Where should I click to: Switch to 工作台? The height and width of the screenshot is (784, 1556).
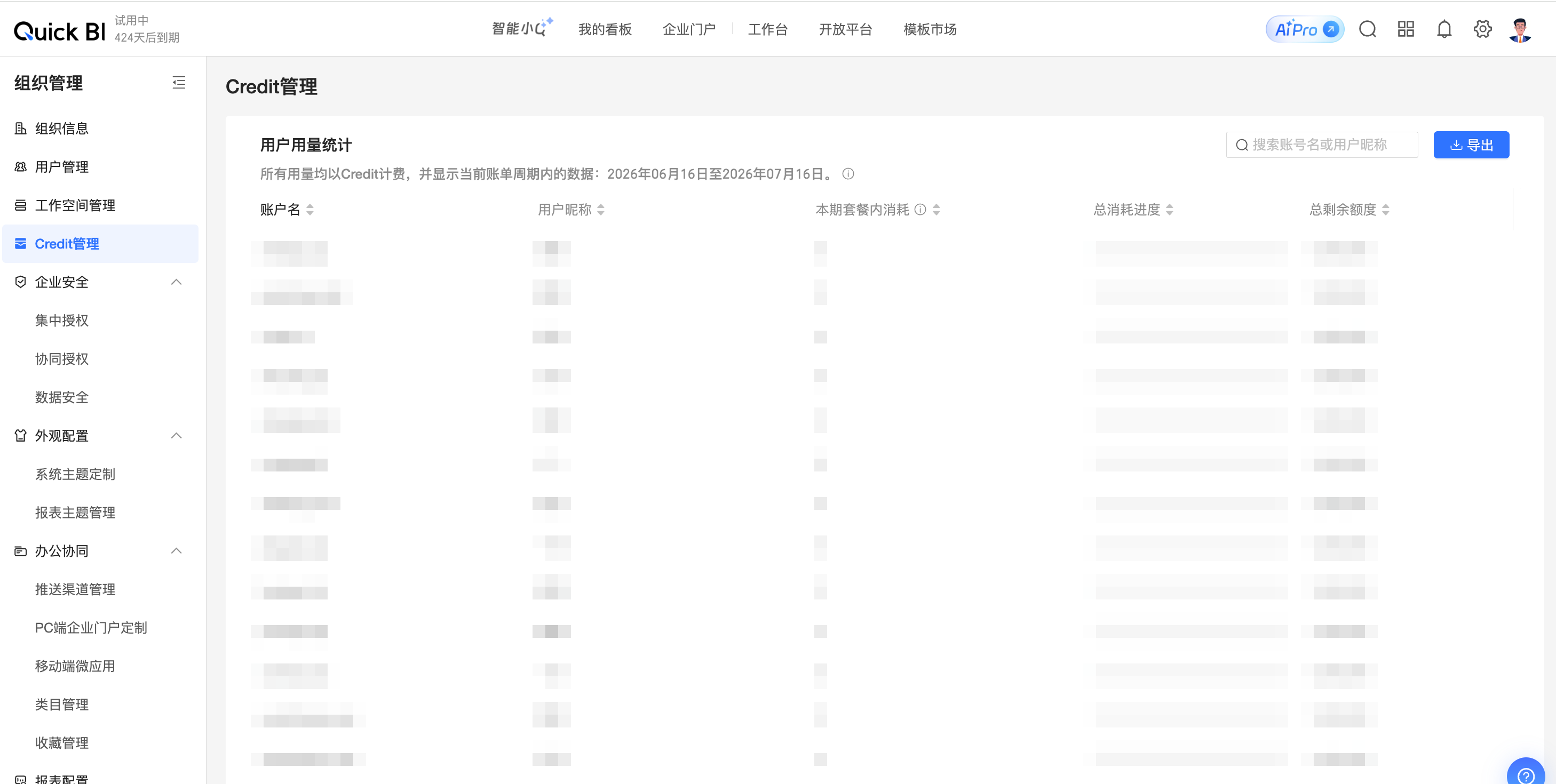coord(768,29)
